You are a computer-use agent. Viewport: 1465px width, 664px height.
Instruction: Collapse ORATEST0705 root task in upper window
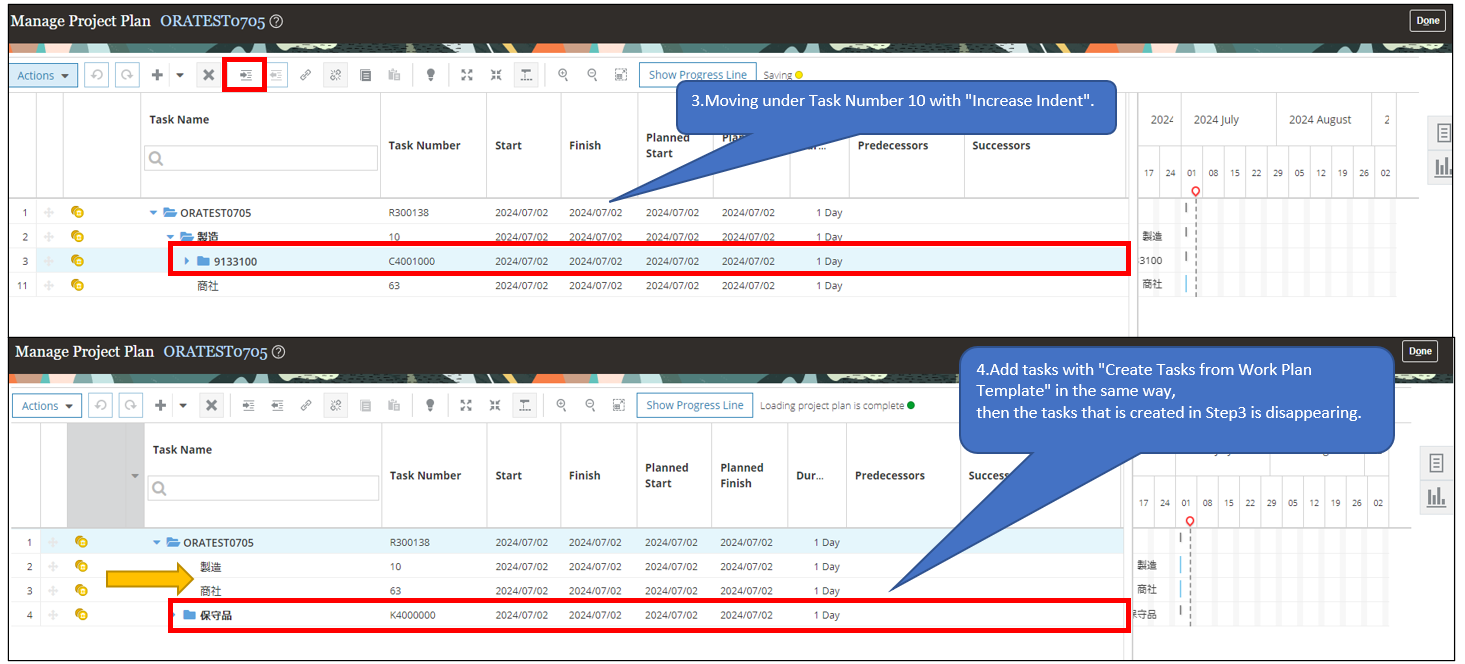pos(153,213)
